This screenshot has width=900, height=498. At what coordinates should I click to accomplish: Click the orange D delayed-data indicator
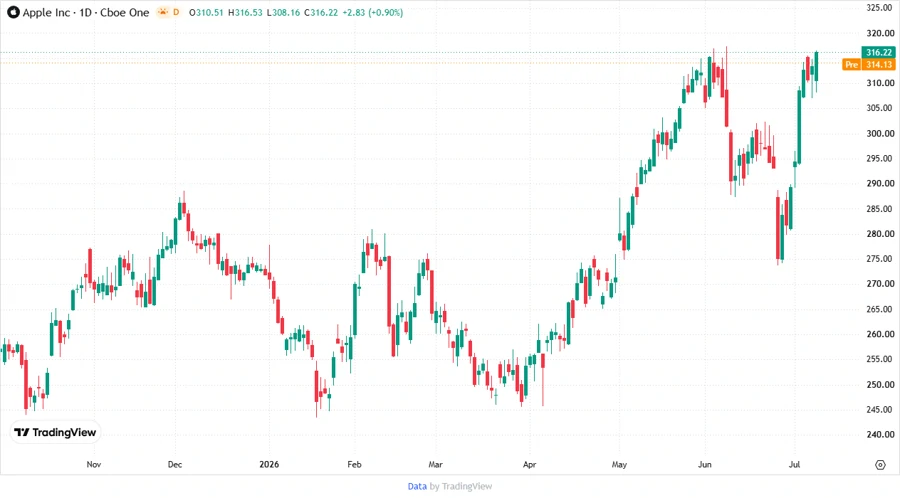tap(176, 12)
